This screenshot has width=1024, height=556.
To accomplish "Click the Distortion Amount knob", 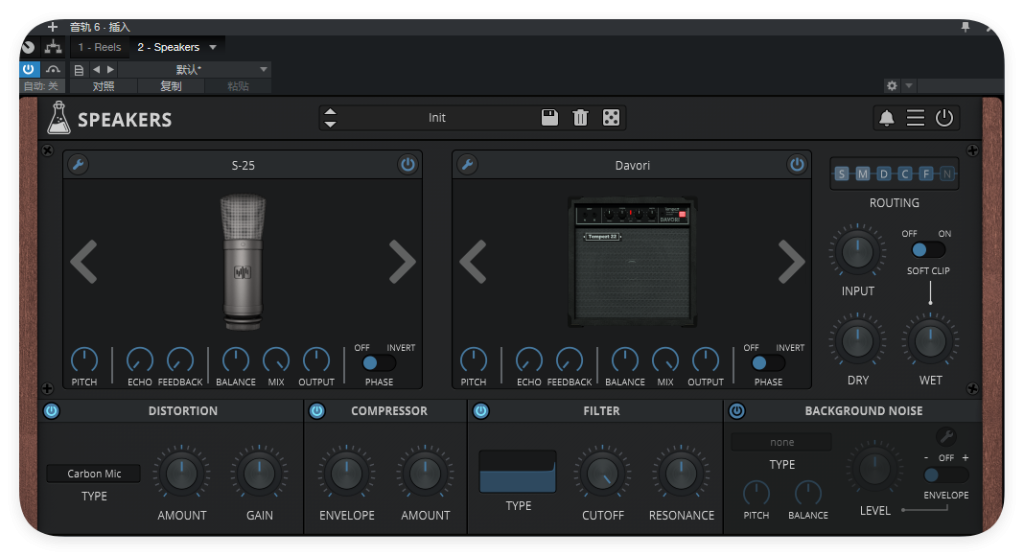I will coord(182,474).
